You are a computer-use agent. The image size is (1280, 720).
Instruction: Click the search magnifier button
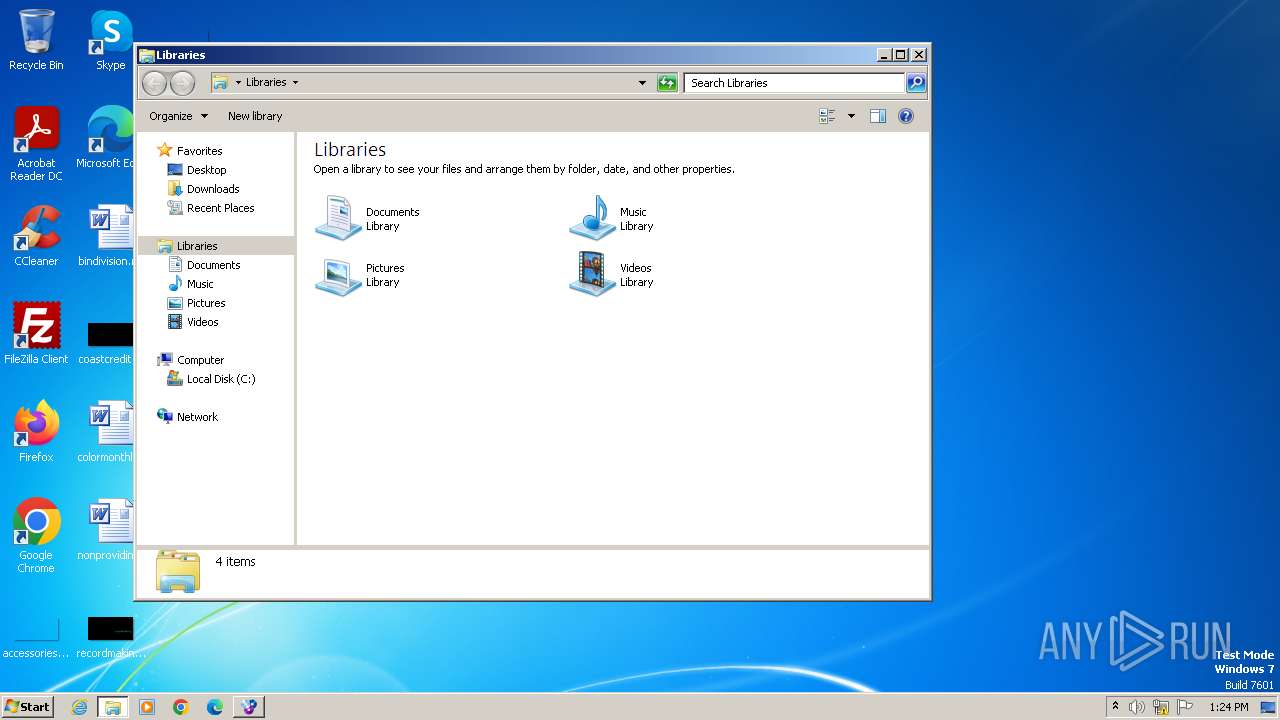pyautogui.click(x=916, y=83)
